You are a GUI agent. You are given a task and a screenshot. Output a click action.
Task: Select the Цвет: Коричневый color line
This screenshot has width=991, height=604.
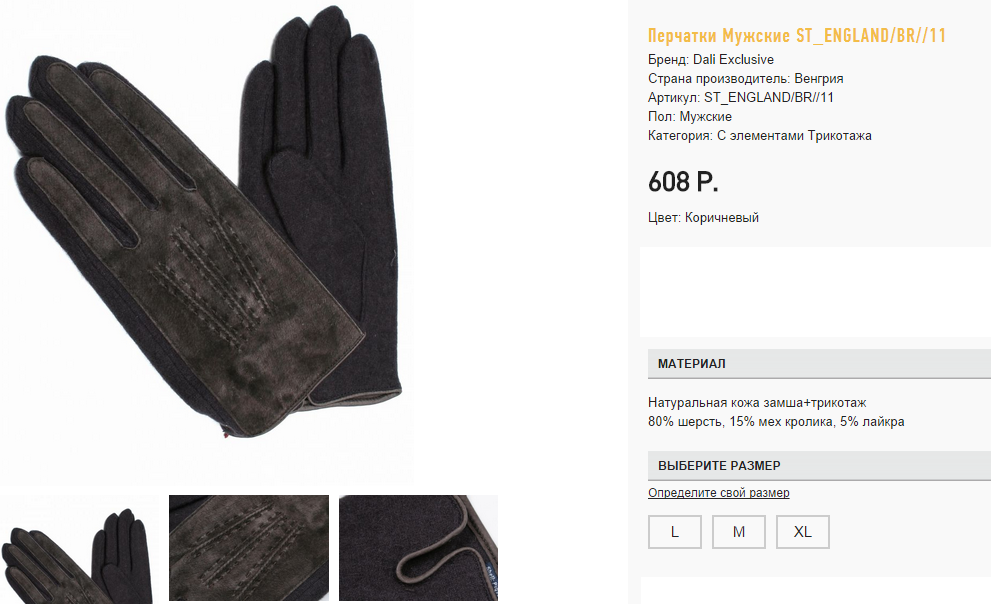coord(703,217)
